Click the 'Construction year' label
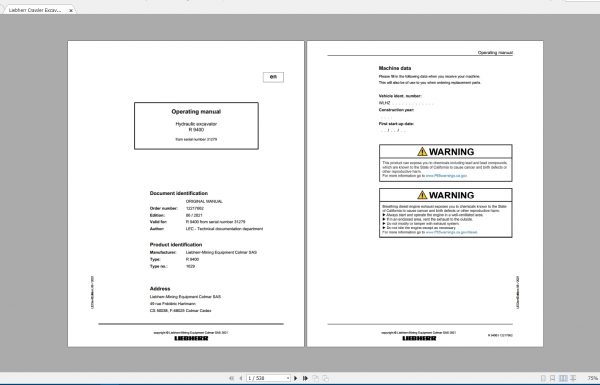Image resolution: width=600 pixels, height=385 pixels. [x=396, y=110]
